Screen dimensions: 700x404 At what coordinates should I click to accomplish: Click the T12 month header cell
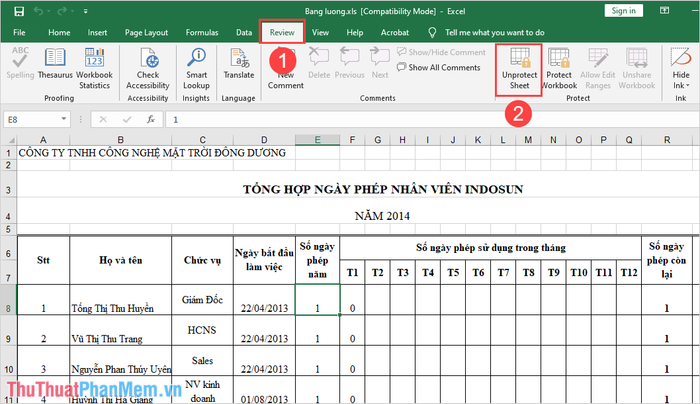click(x=629, y=272)
